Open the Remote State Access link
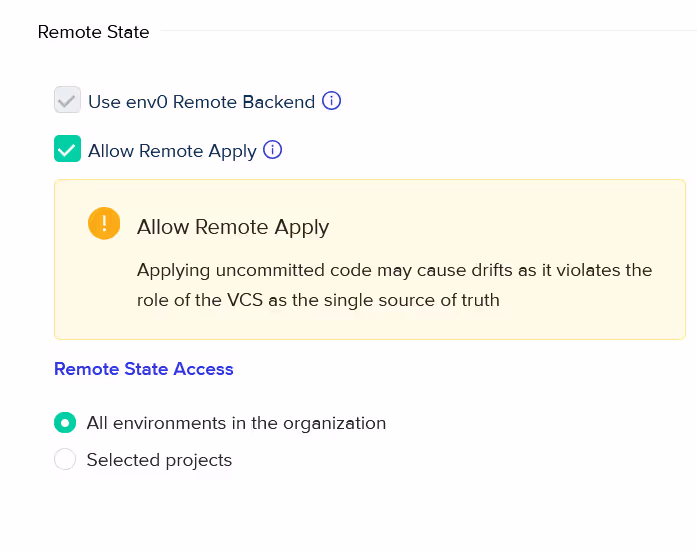Viewport: 697px width, 551px height. pos(144,369)
